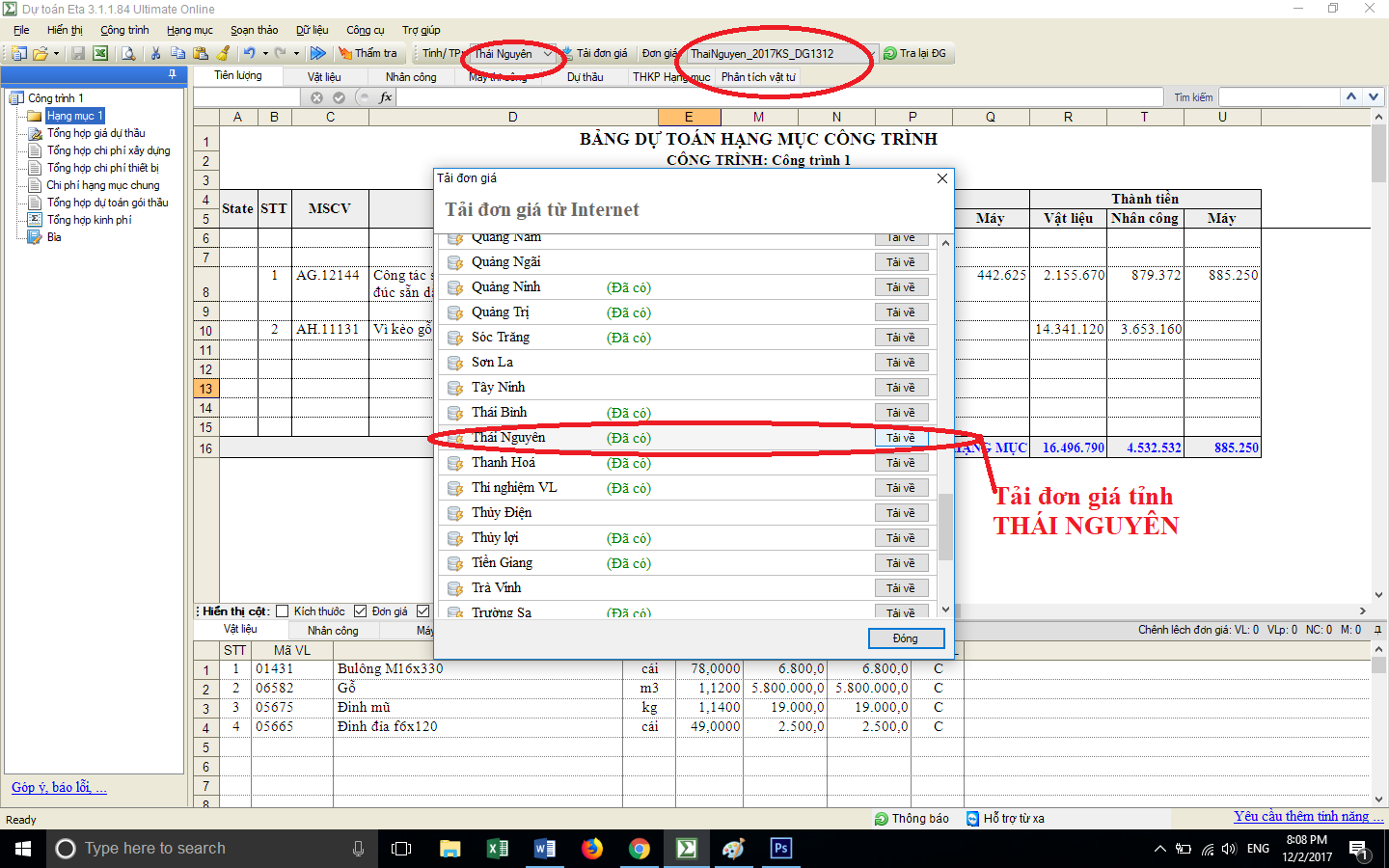The image size is (1389, 868).
Task: Enable the Kích thước checkbox
Action: point(283,611)
